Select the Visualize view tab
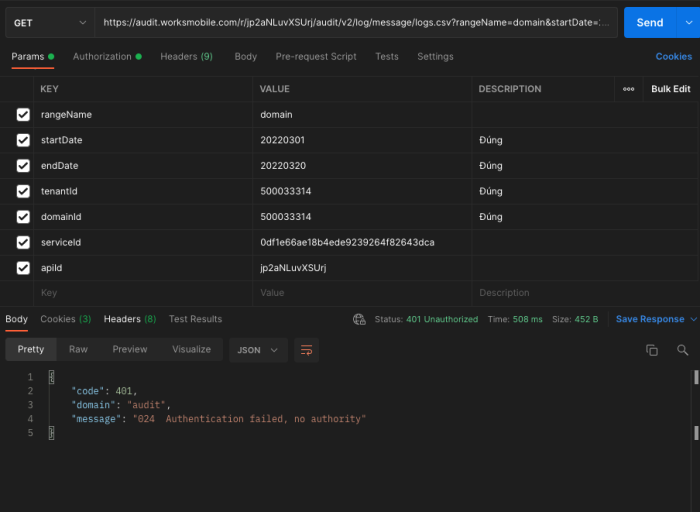Viewport: 700px width, 512px height. click(x=192, y=350)
